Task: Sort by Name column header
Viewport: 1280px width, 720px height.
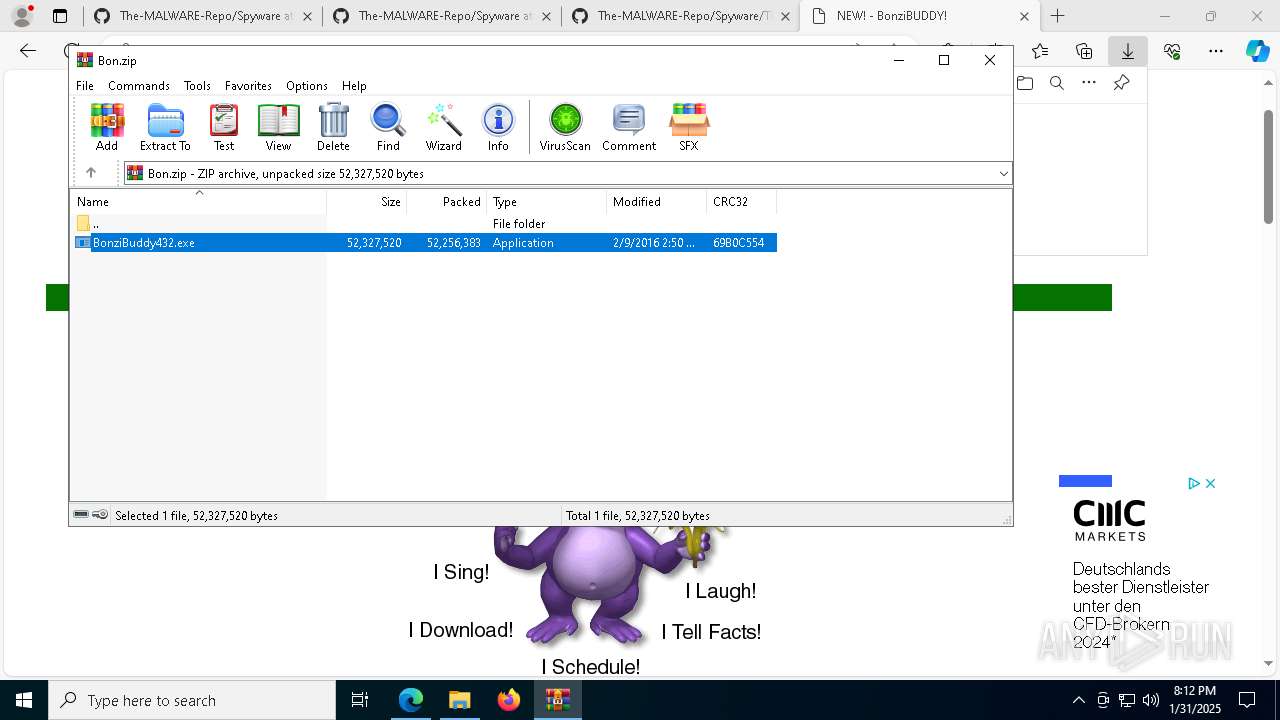Action: [x=198, y=202]
